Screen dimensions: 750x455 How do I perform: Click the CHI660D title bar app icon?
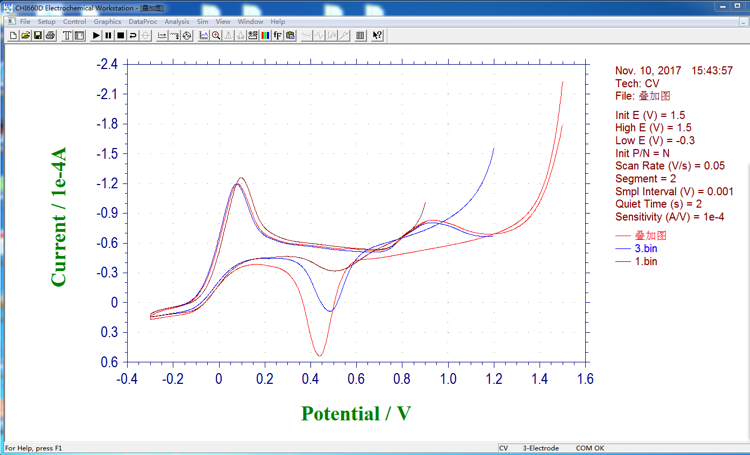pos(8,8)
